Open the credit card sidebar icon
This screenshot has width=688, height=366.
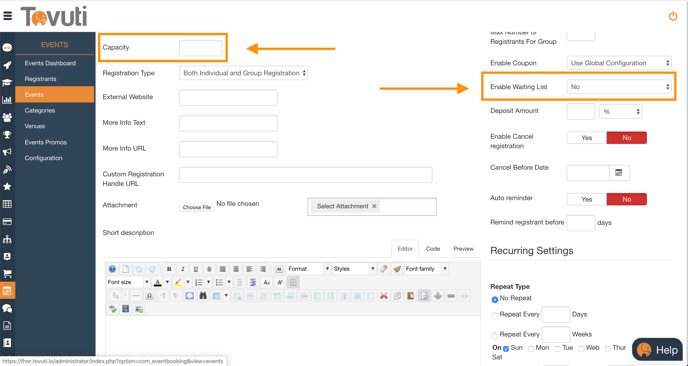tap(7, 222)
